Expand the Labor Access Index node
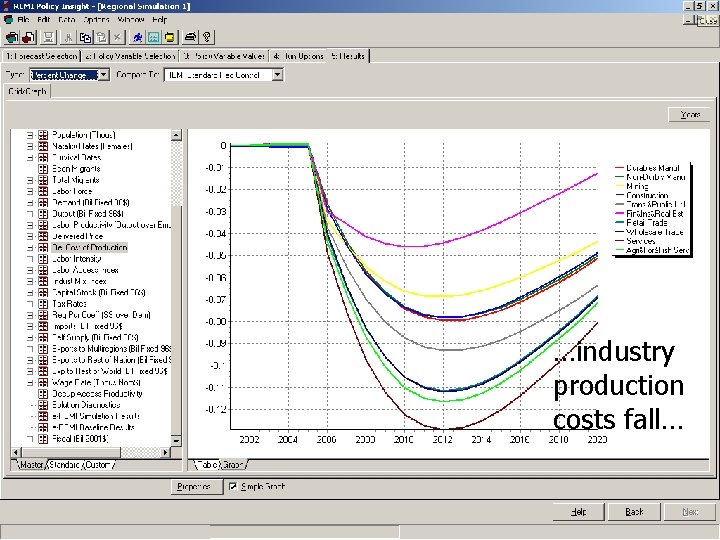 click(30, 270)
